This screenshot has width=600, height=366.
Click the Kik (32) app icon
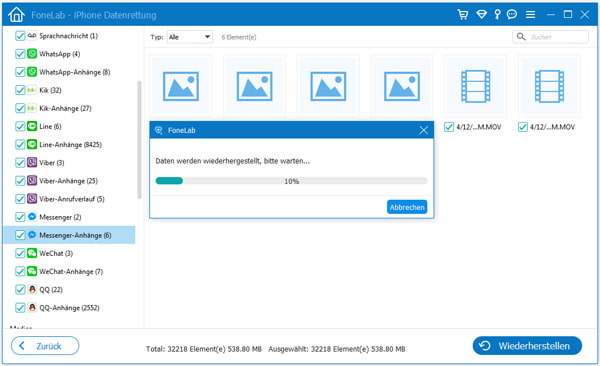click(x=32, y=90)
